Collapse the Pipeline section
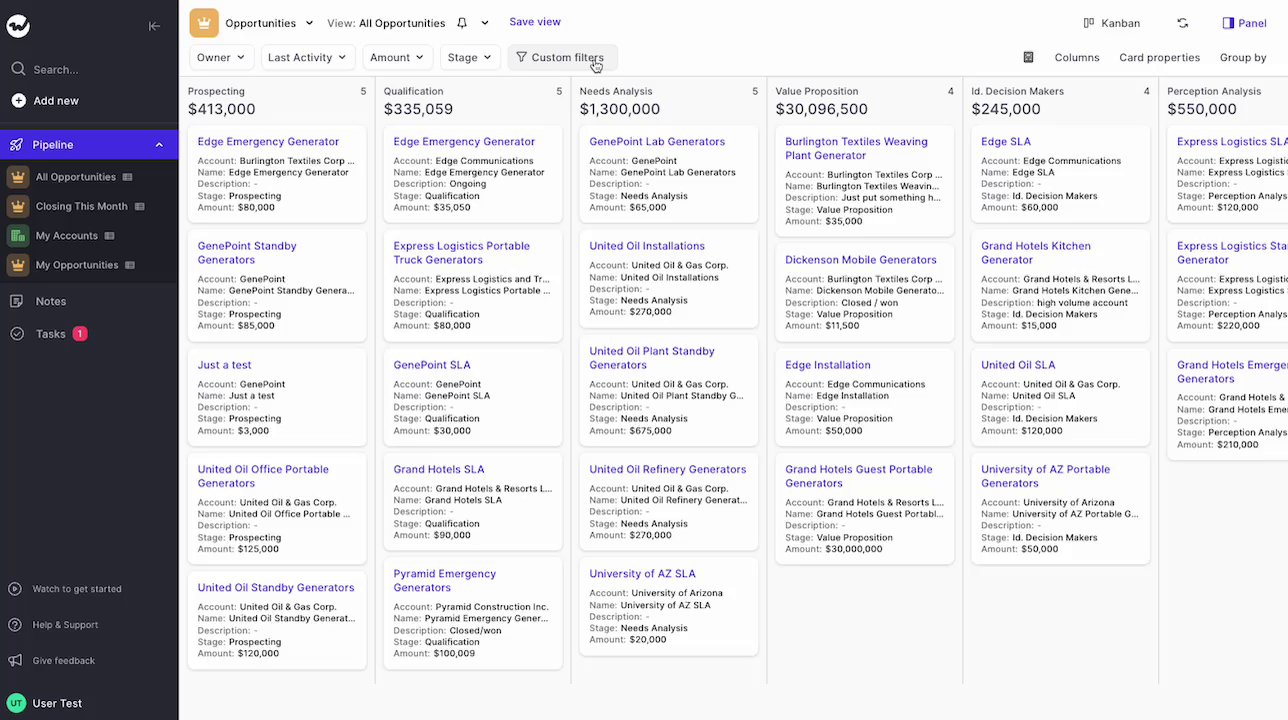This screenshot has width=1288, height=720. [x=159, y=145]
